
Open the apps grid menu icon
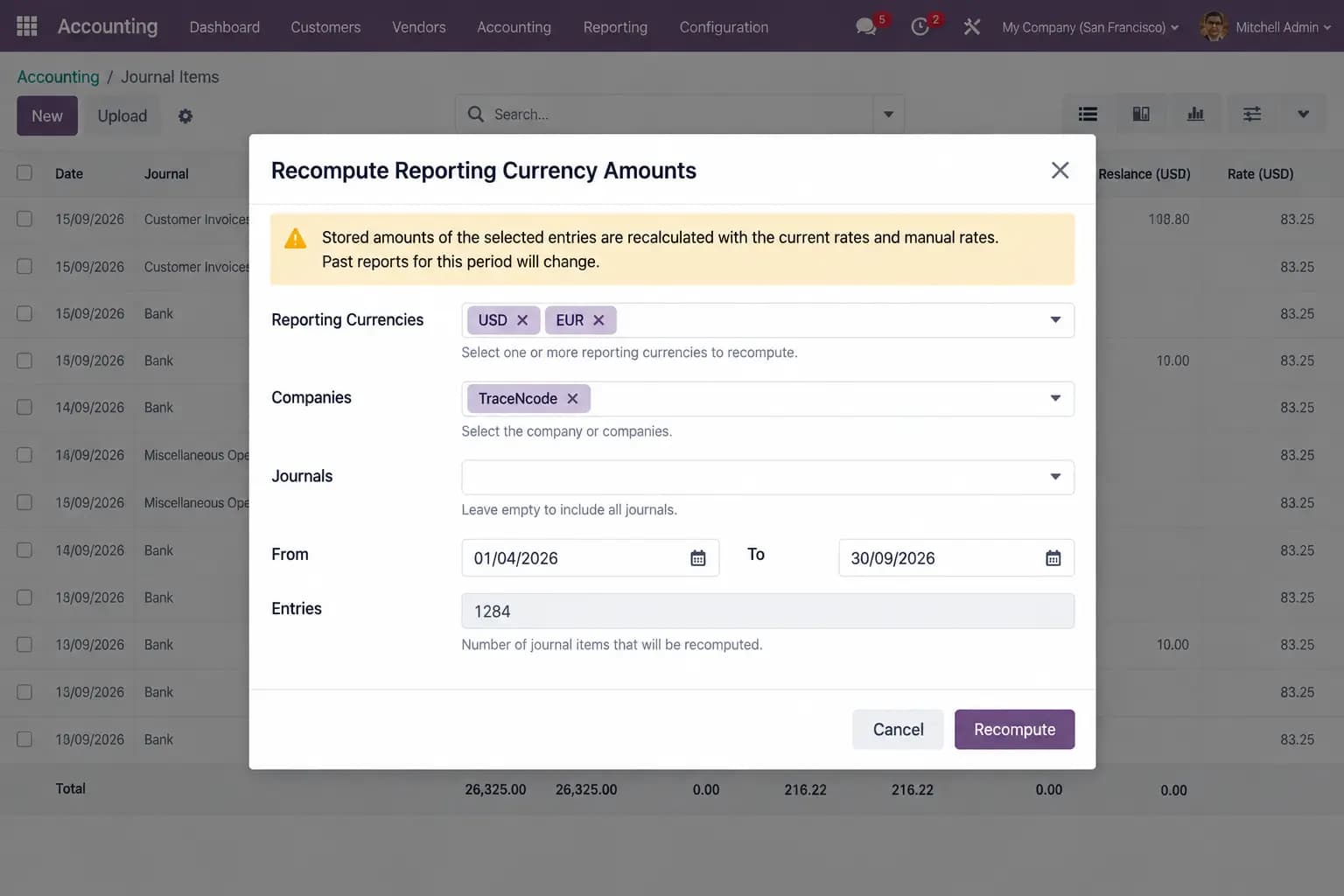[27, 26]
